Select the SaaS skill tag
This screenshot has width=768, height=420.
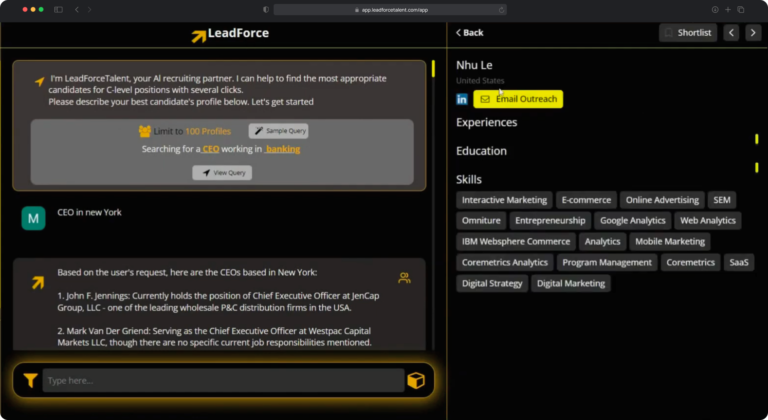click(739, 263)
